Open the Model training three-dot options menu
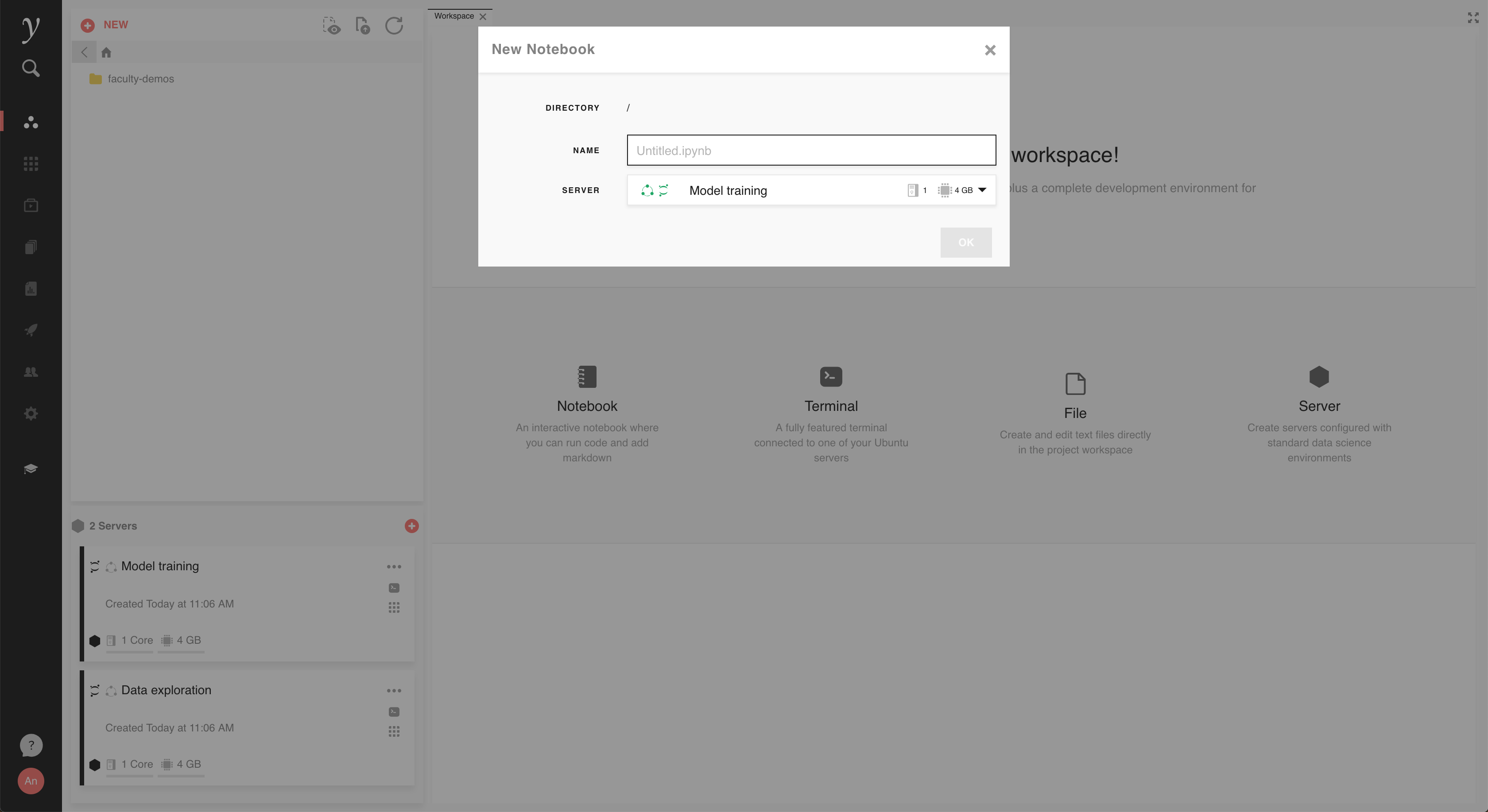This screenshot has height=812, width=1488. pos(394,567)
